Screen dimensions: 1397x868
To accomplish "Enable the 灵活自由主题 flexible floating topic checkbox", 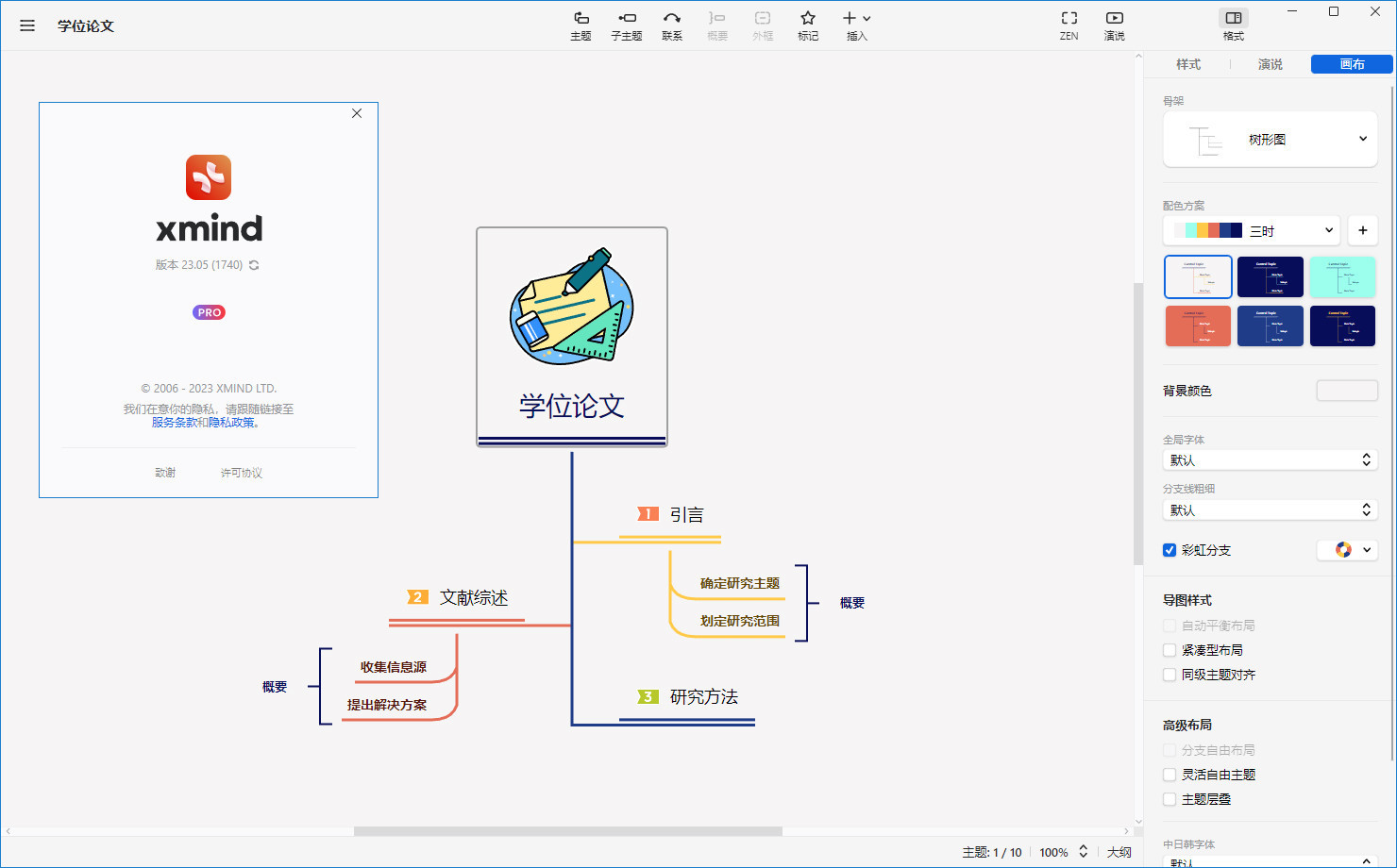I will pos(1170,775).
